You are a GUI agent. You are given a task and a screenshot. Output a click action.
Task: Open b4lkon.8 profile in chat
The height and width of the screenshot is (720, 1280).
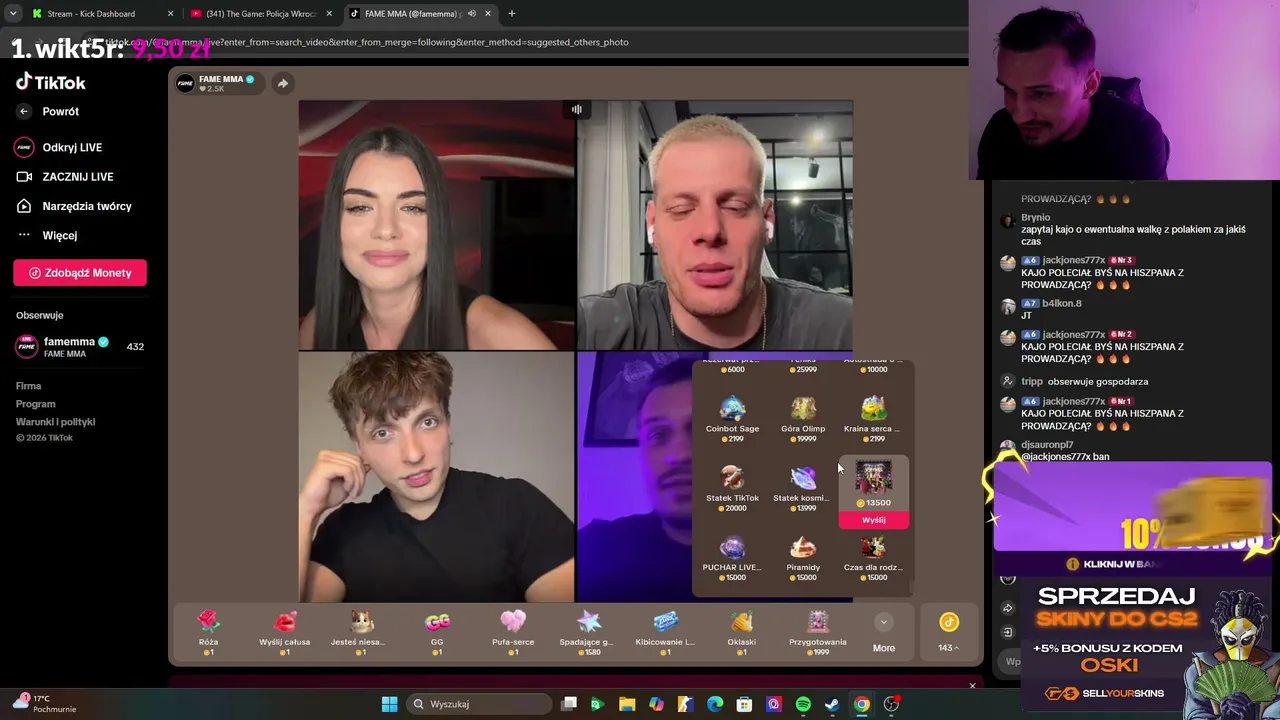[1062, 303]
